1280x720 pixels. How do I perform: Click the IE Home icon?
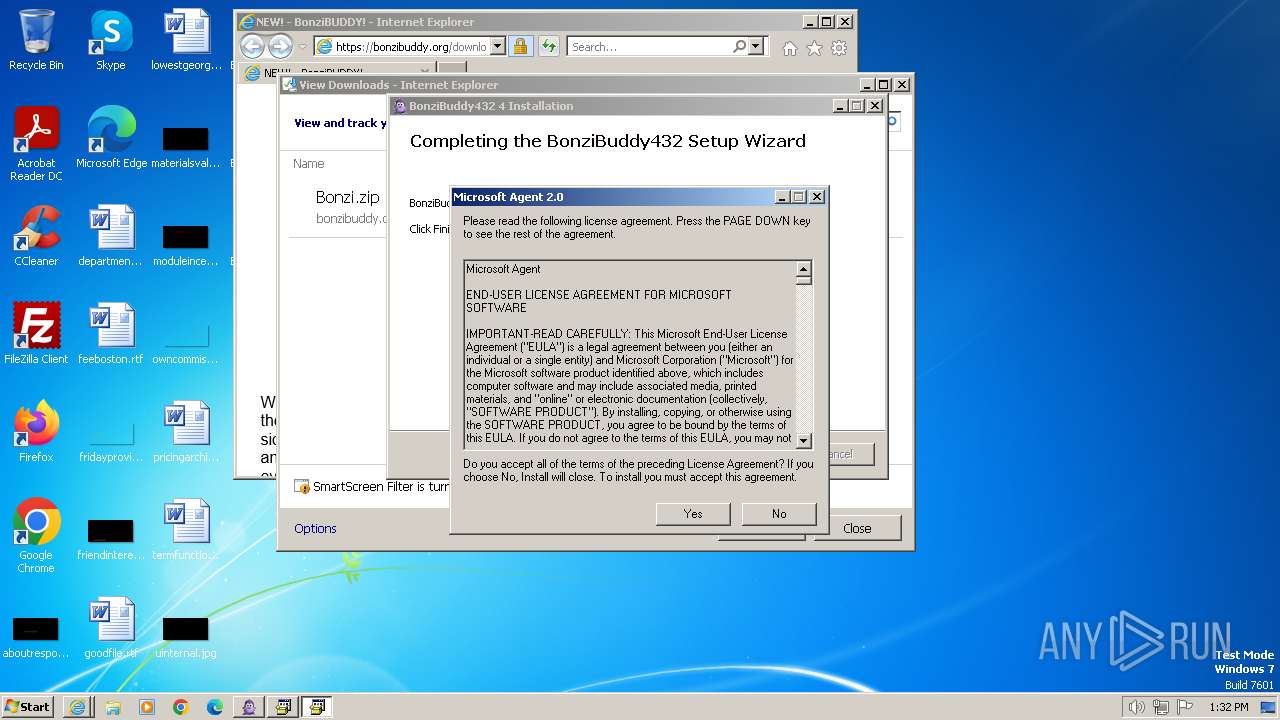pyautogui.click(x=790, y=47)
